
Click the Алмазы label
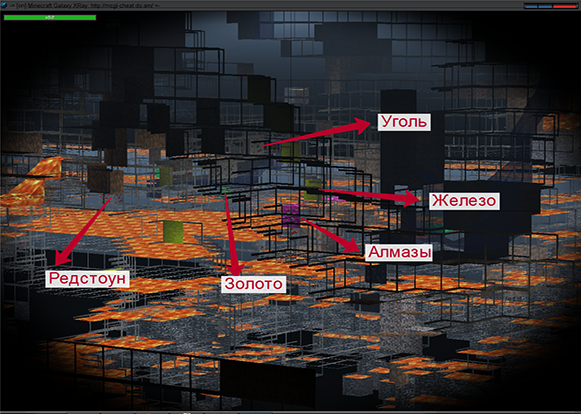tap(399, 253)
